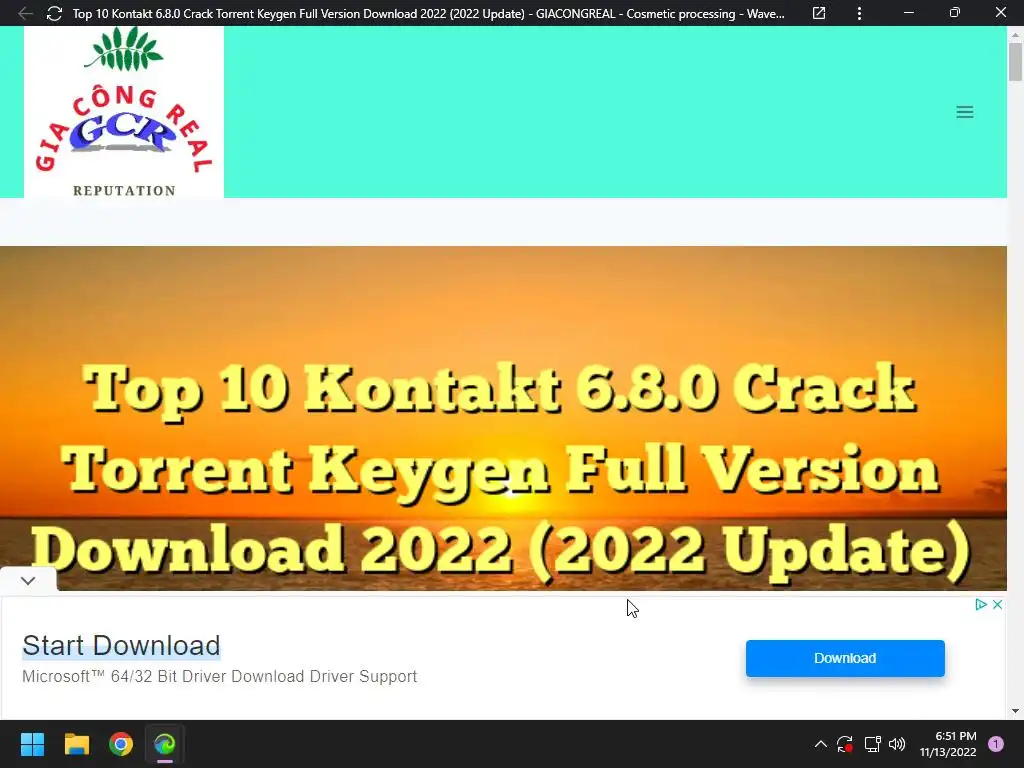Open the Windows Start menu
Image resolution: width=1024 pixels, height=768 pixels.
32,744
